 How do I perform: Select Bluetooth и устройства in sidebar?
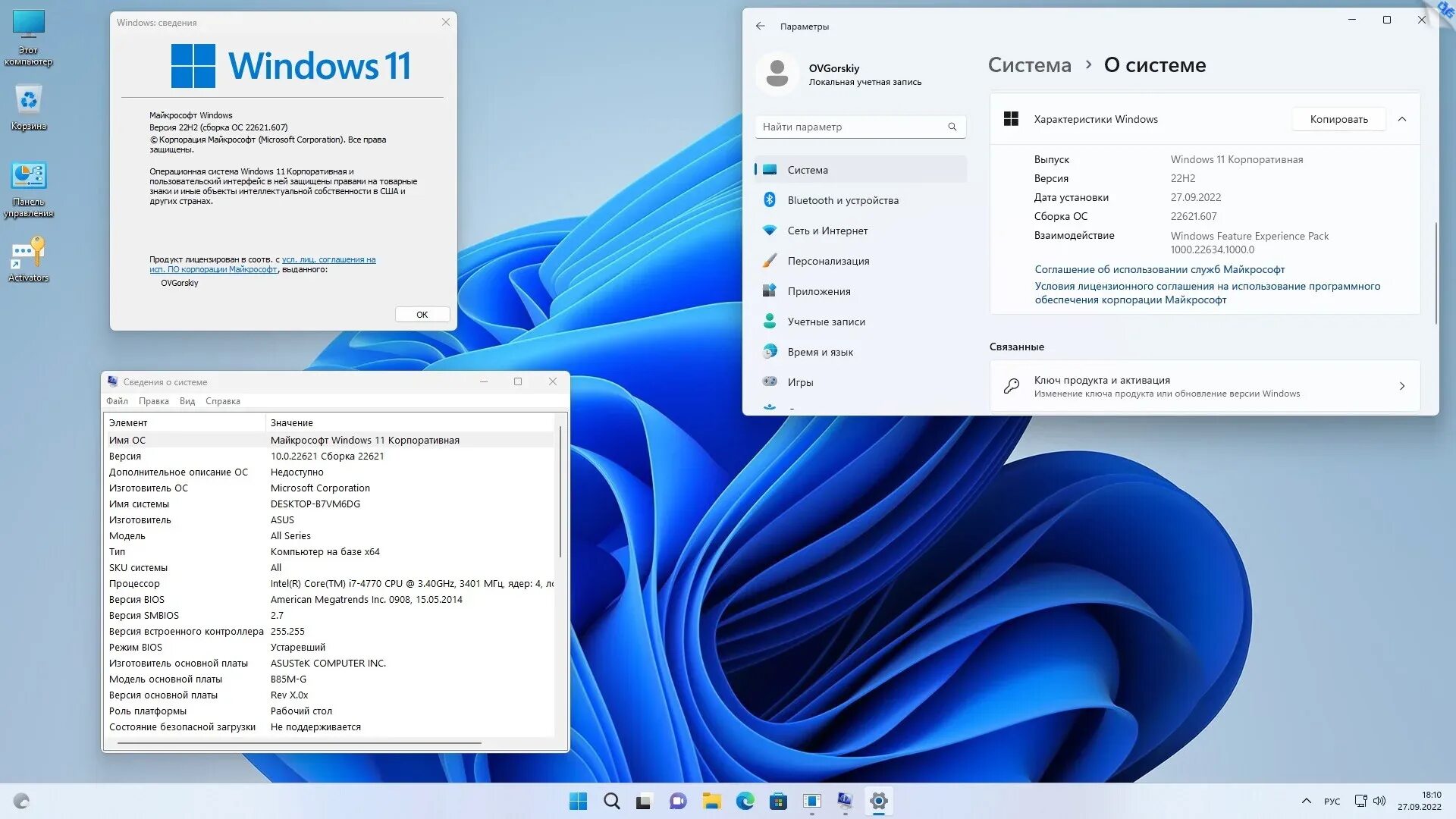861,200
